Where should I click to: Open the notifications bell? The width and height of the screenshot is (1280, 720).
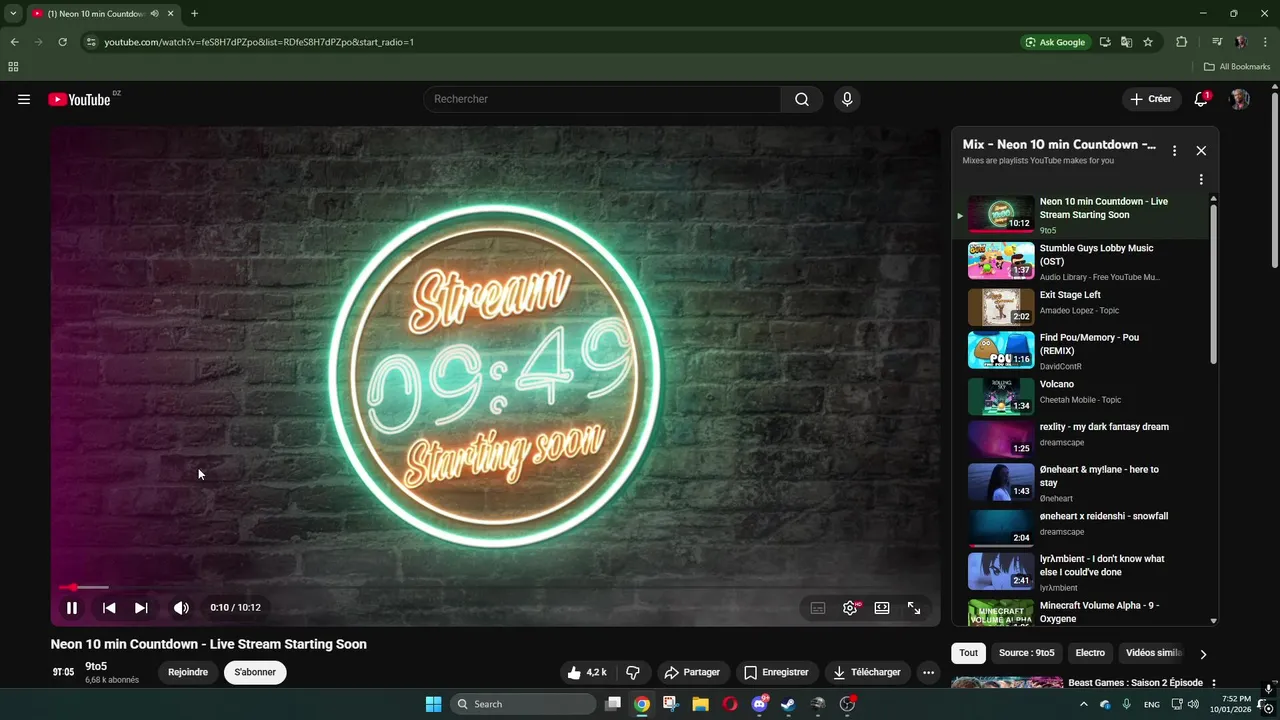coord(1201,99)
